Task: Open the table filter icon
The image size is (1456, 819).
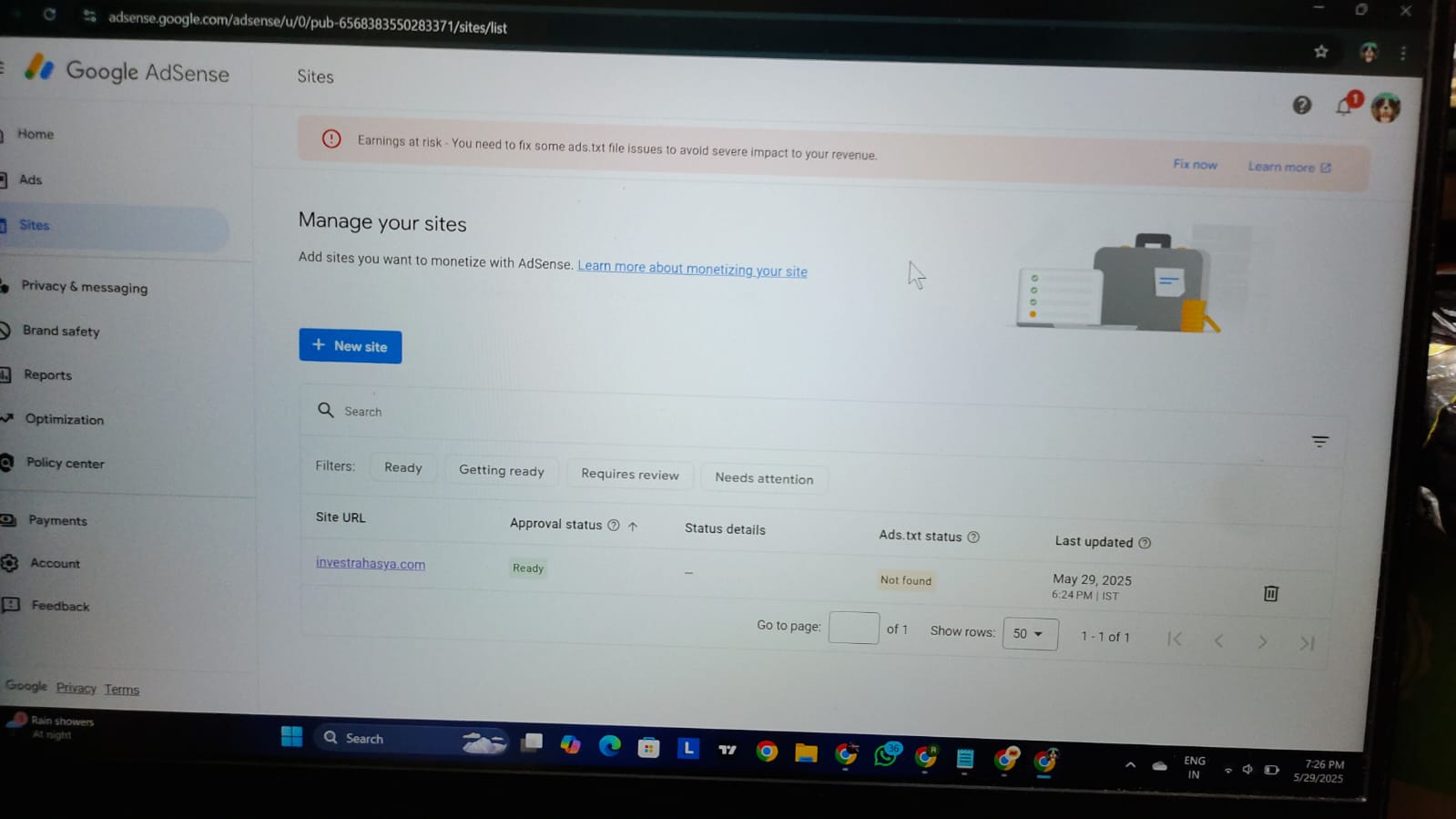Action: 1319,442
